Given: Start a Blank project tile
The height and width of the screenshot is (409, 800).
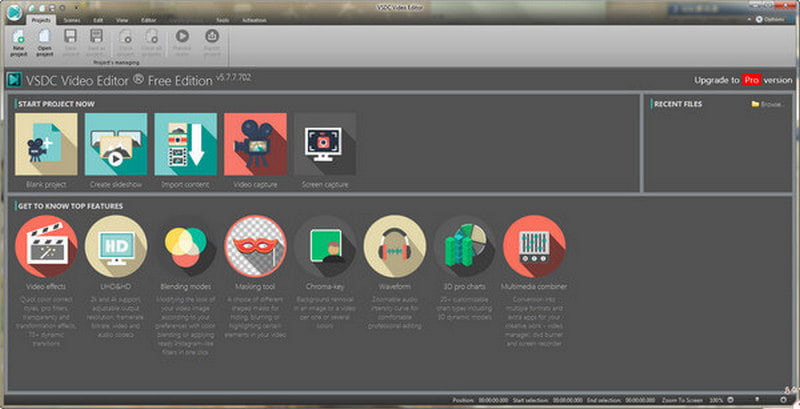Looking at the screenshot, I should point(46,144).
